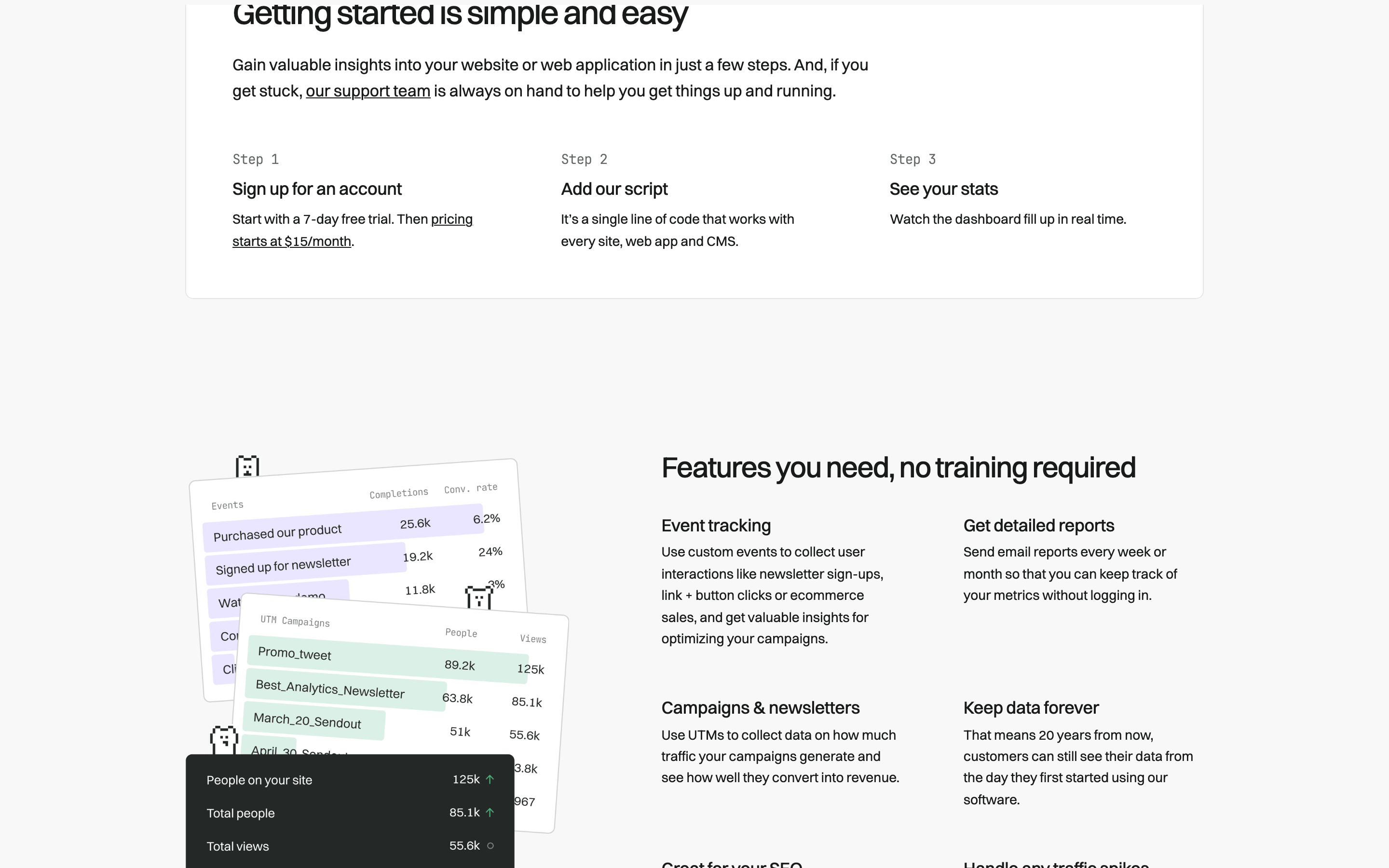This screenshot has height=868, width=1389.
Task: Click the 'Keep data forever' feature heading
Action: pyautogui.click(x=1031, y=708)
